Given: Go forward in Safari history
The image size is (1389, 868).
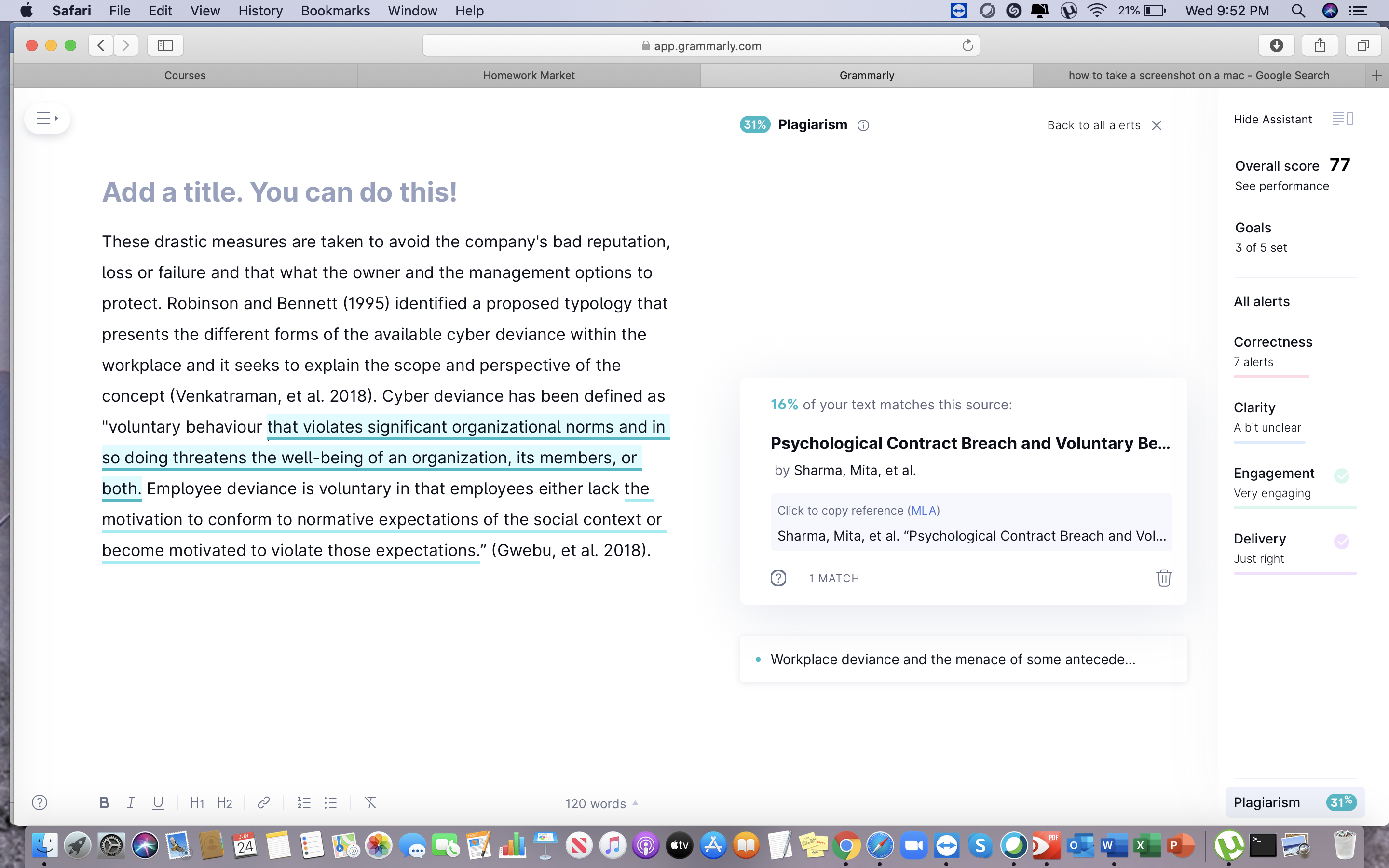Looking at the screenshot, I should pyautogui.click(x=126, y=45).
